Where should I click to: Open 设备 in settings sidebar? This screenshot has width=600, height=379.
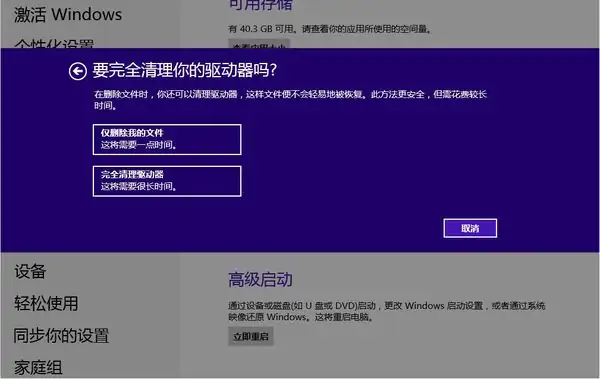coord(30,271)
